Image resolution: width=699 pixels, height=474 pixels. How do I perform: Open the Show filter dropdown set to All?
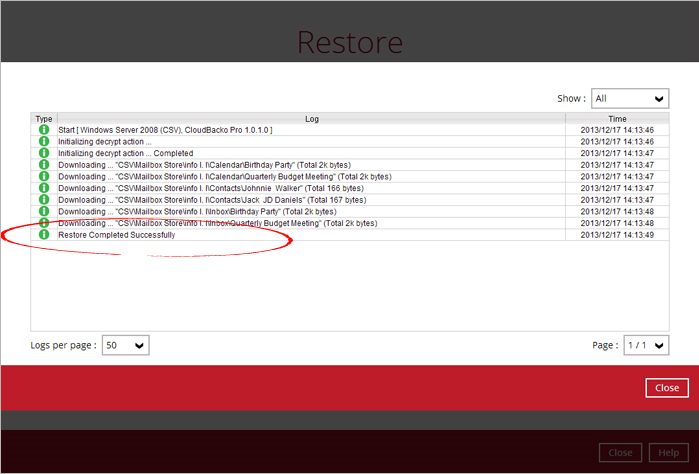pos(629,98)
